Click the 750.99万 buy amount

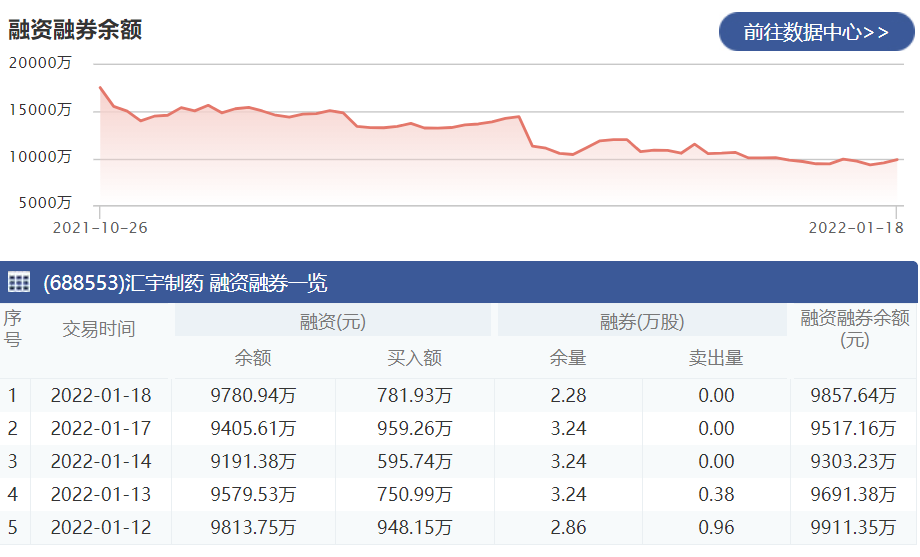414,494
